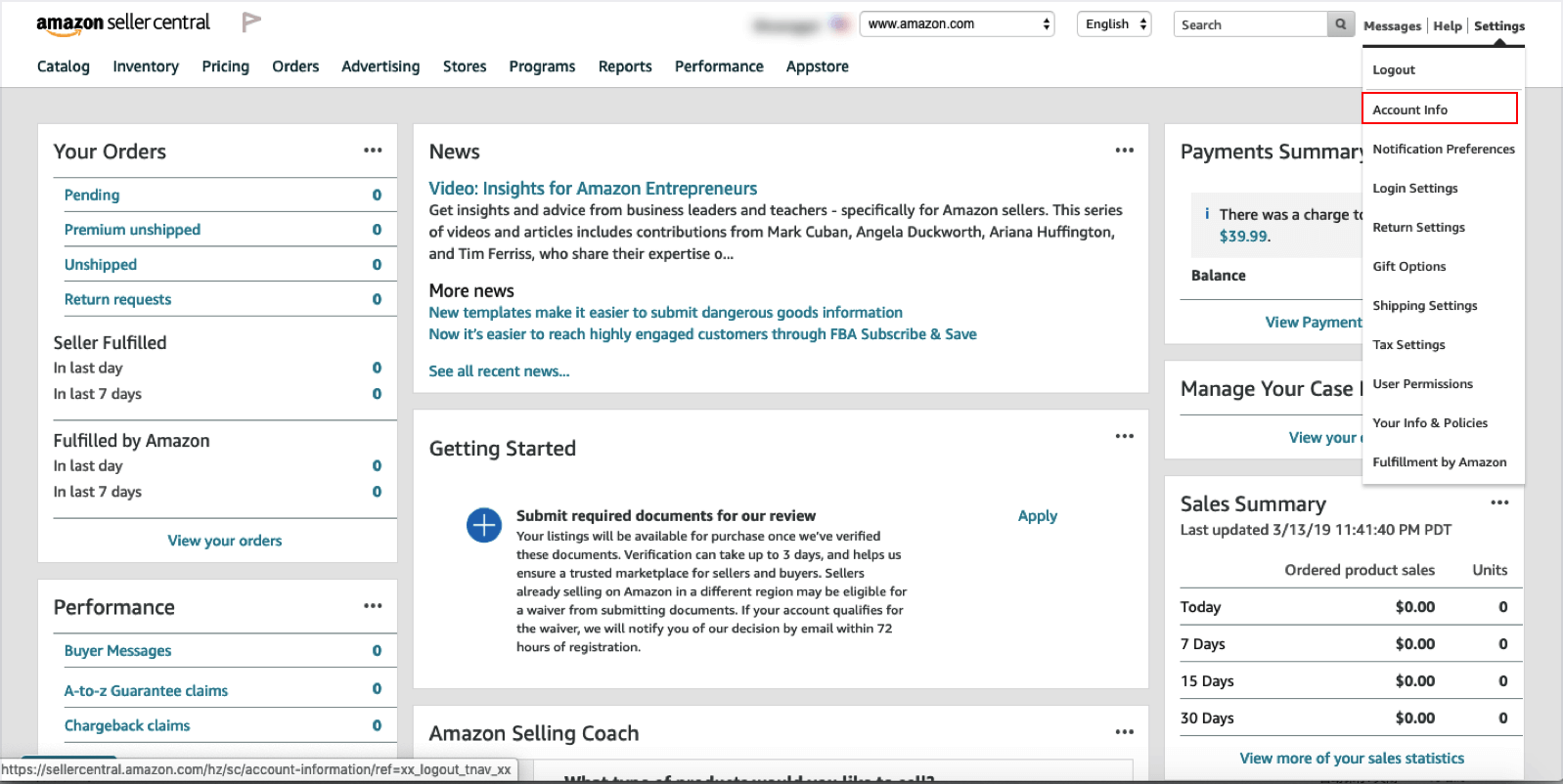
Task: Open Your Orders widget options menu
Action: [x=373, y=151]
